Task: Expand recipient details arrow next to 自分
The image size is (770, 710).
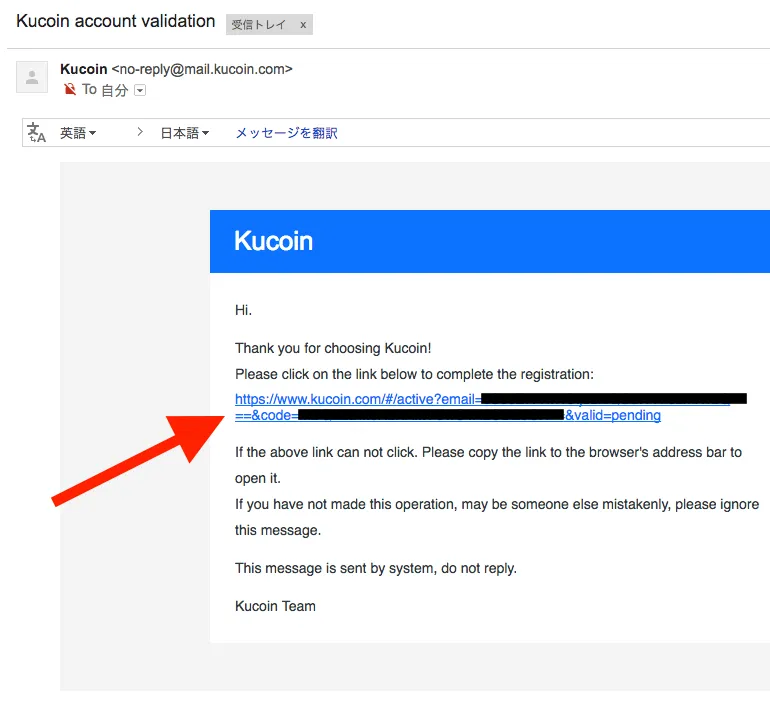Action: point(140,90)
